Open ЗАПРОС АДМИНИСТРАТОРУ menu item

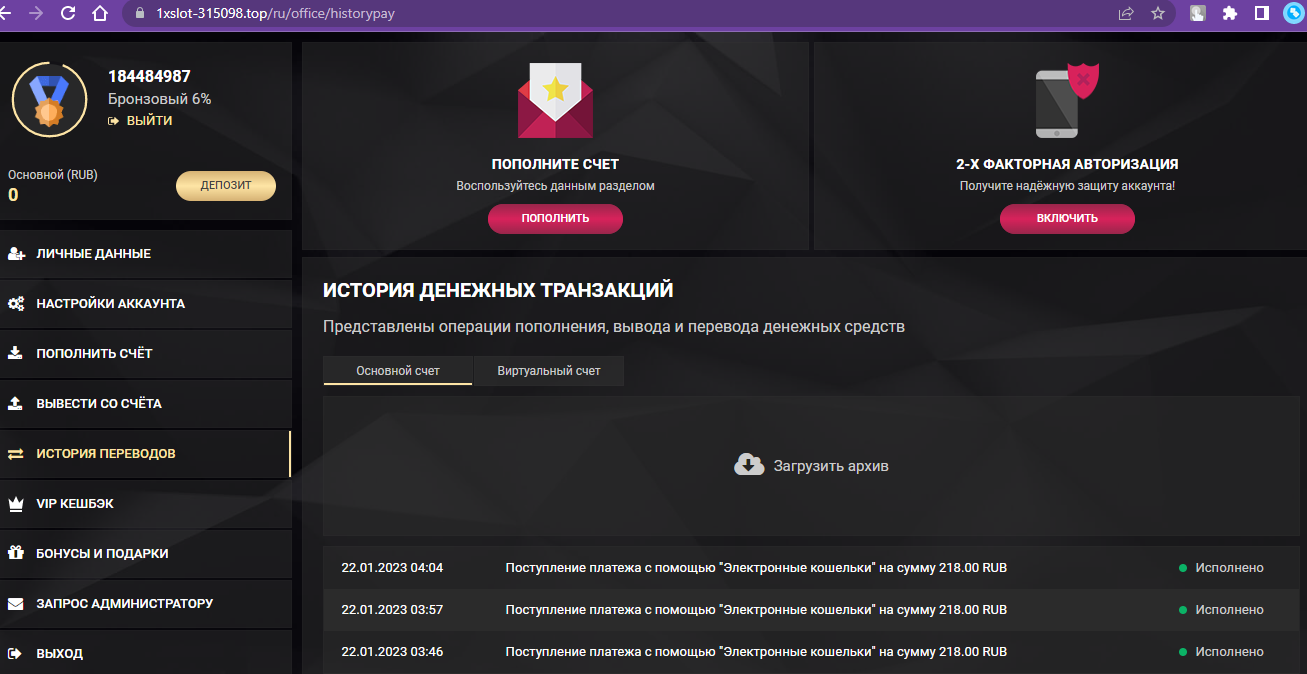tap(146, 604)
